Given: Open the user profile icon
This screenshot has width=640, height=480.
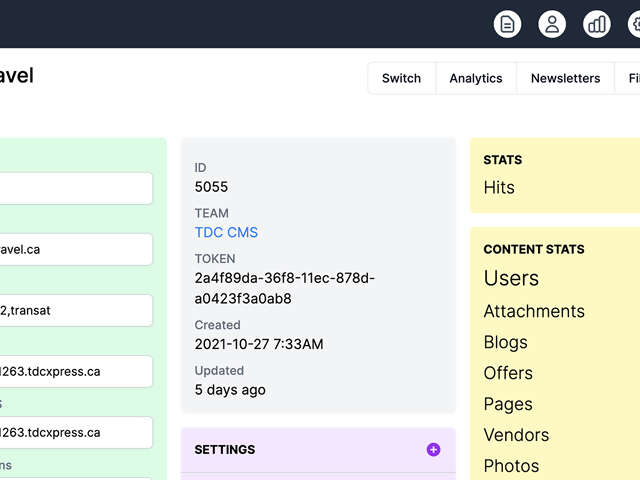Looking at the screenshot, I should coord(552,24).
